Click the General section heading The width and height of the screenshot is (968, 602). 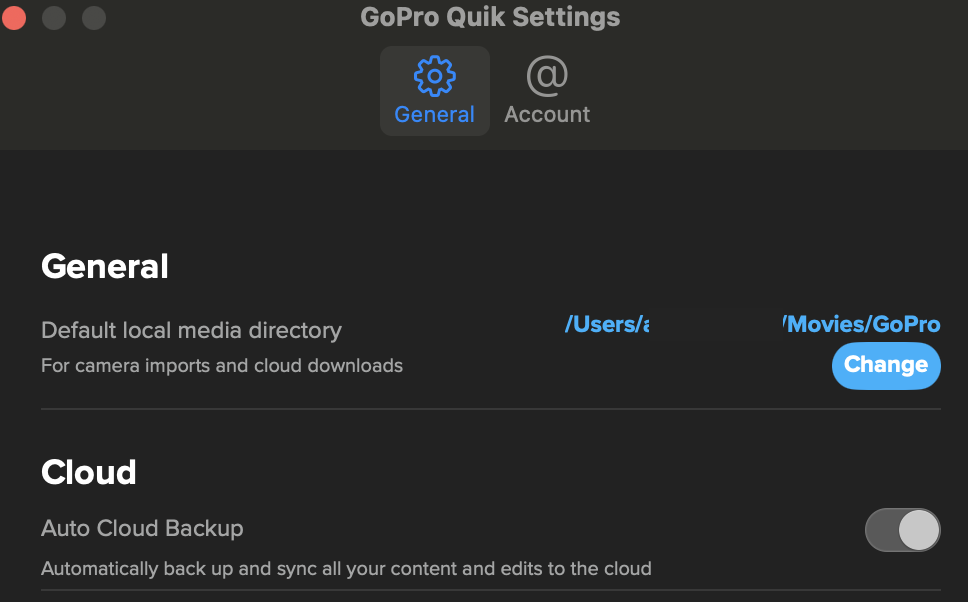pyautogui.click(x=104, y=266)
